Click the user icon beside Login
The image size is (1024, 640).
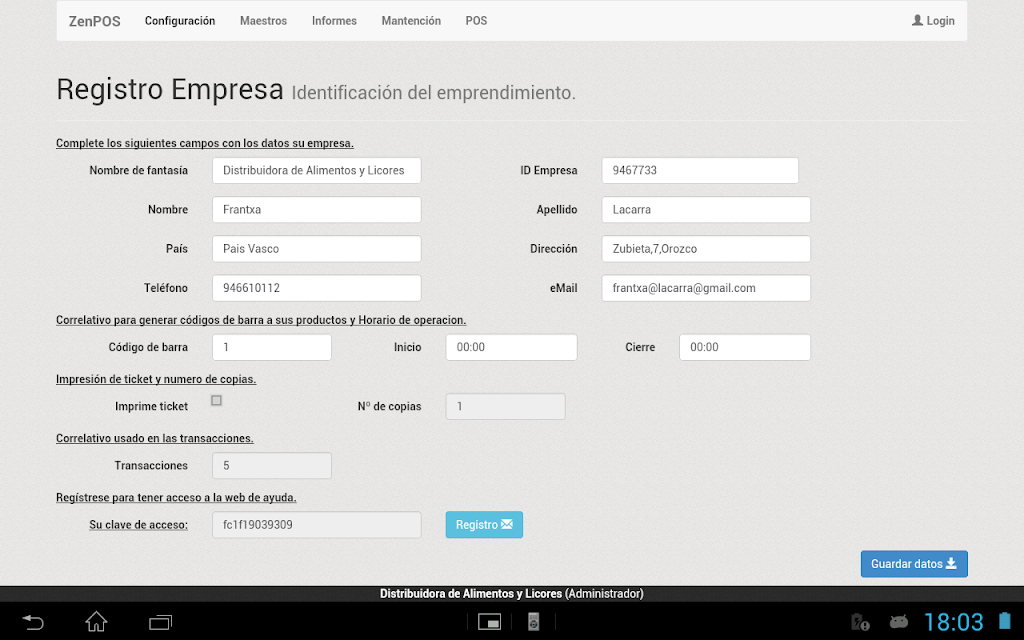pyautogui.click(x=918, y=20)
